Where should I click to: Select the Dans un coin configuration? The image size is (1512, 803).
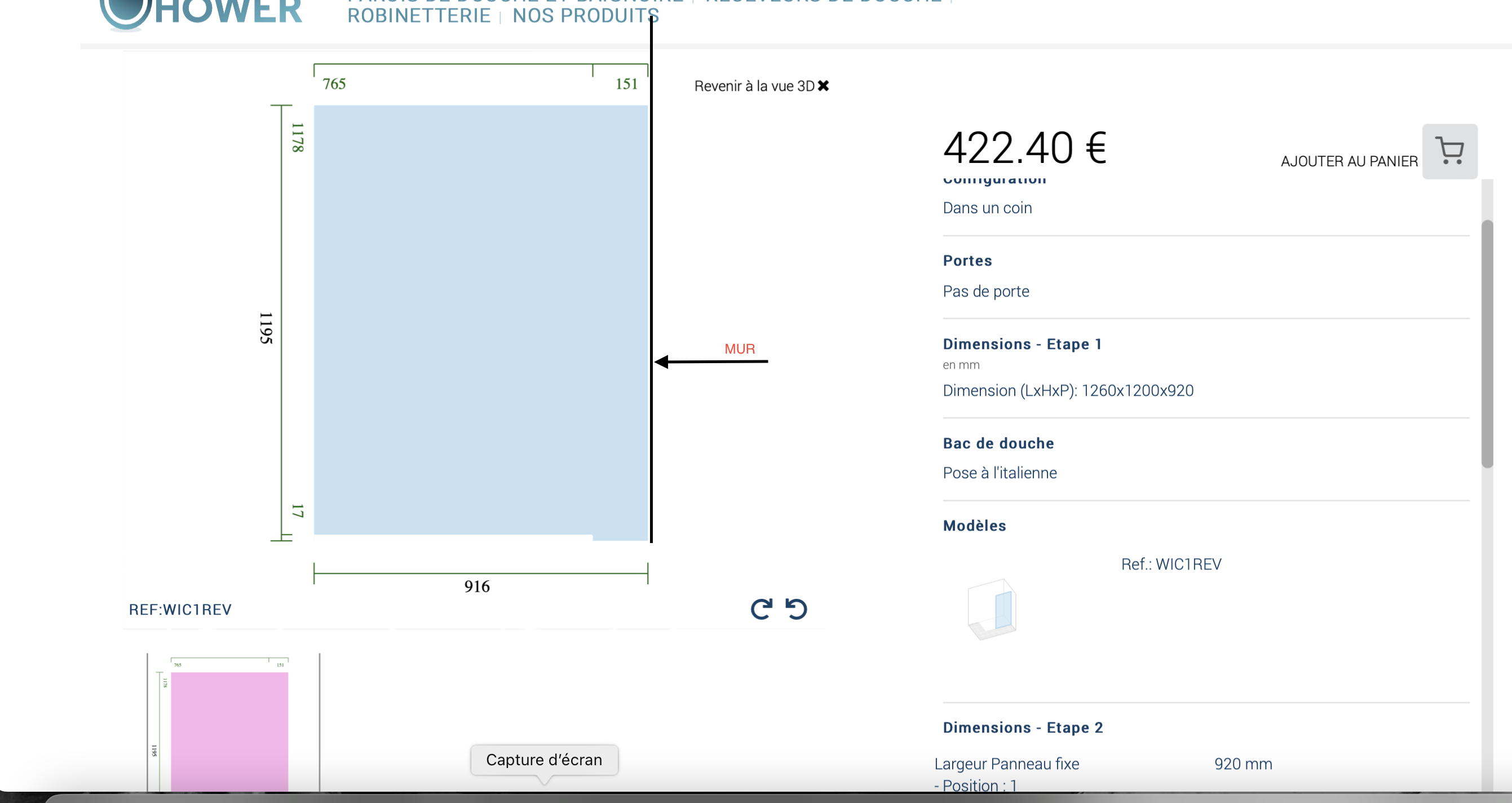coord(987,208)
